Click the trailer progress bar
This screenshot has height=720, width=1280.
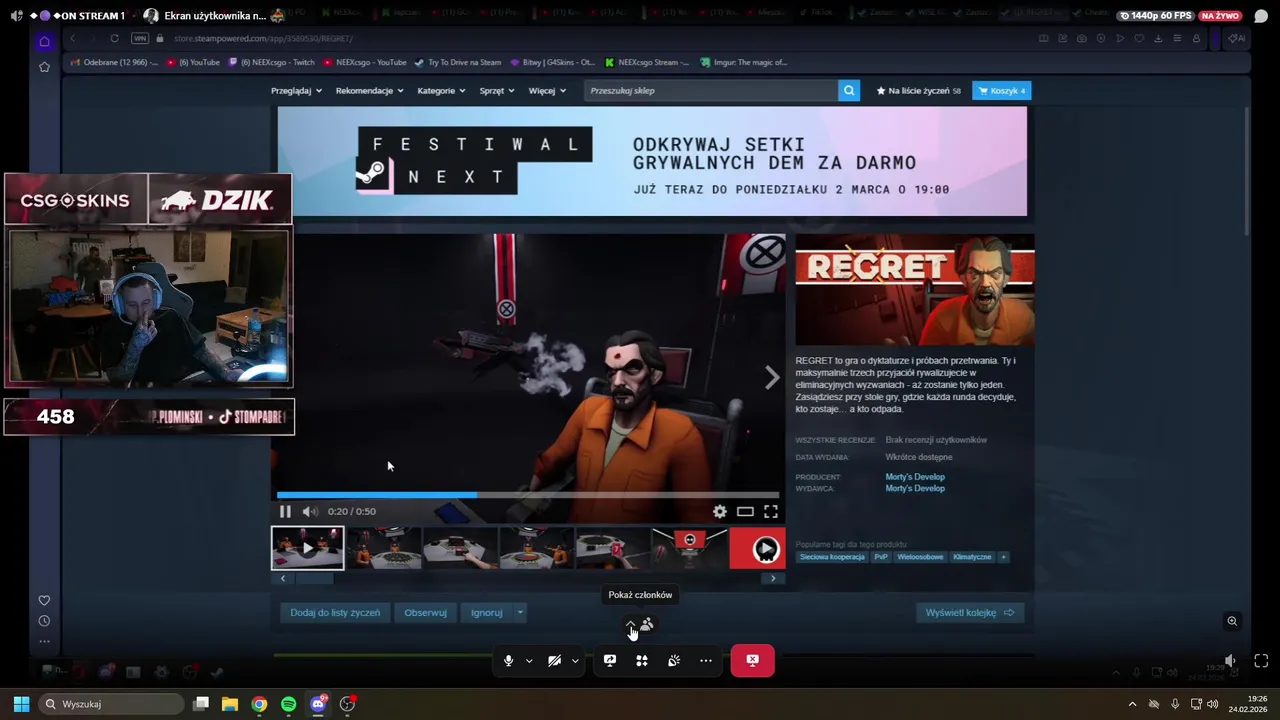click(528, 495)
